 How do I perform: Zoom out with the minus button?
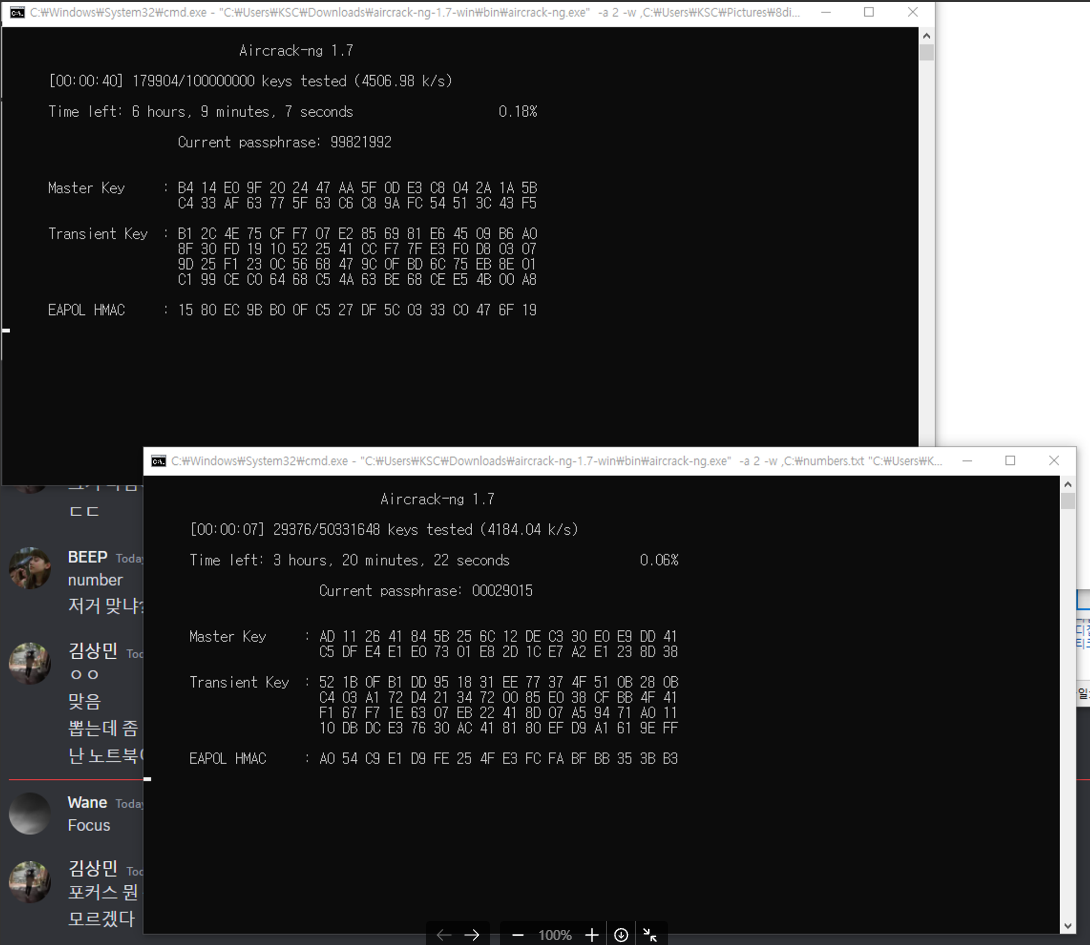518,935
